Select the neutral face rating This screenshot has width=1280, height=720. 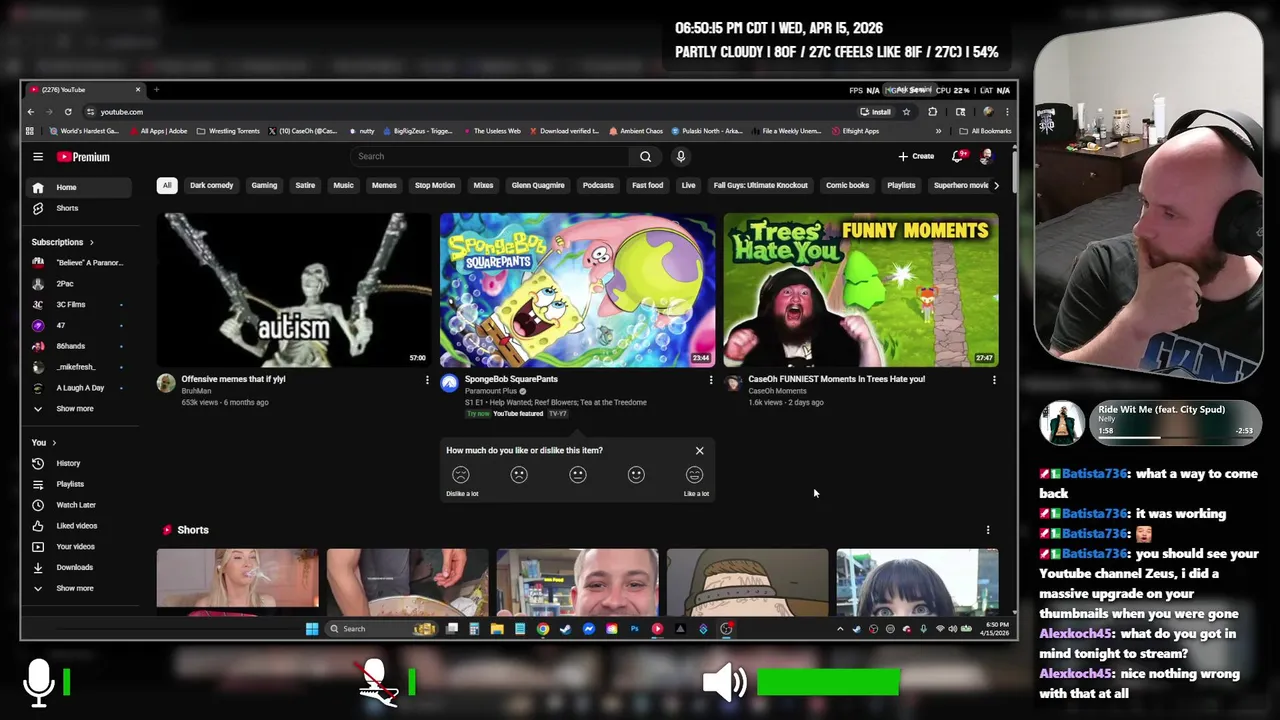tap(578, 475)
